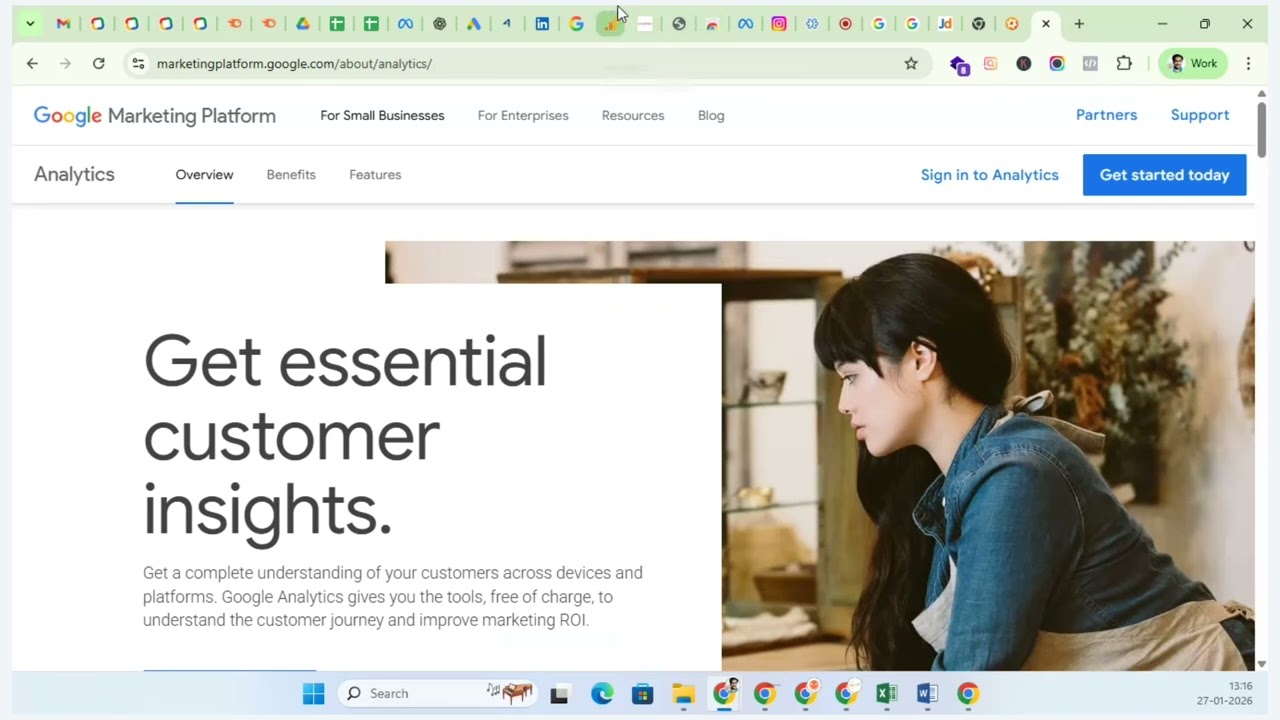
Task: Click the Analytics product title
Action: click(x=74, y=174)
